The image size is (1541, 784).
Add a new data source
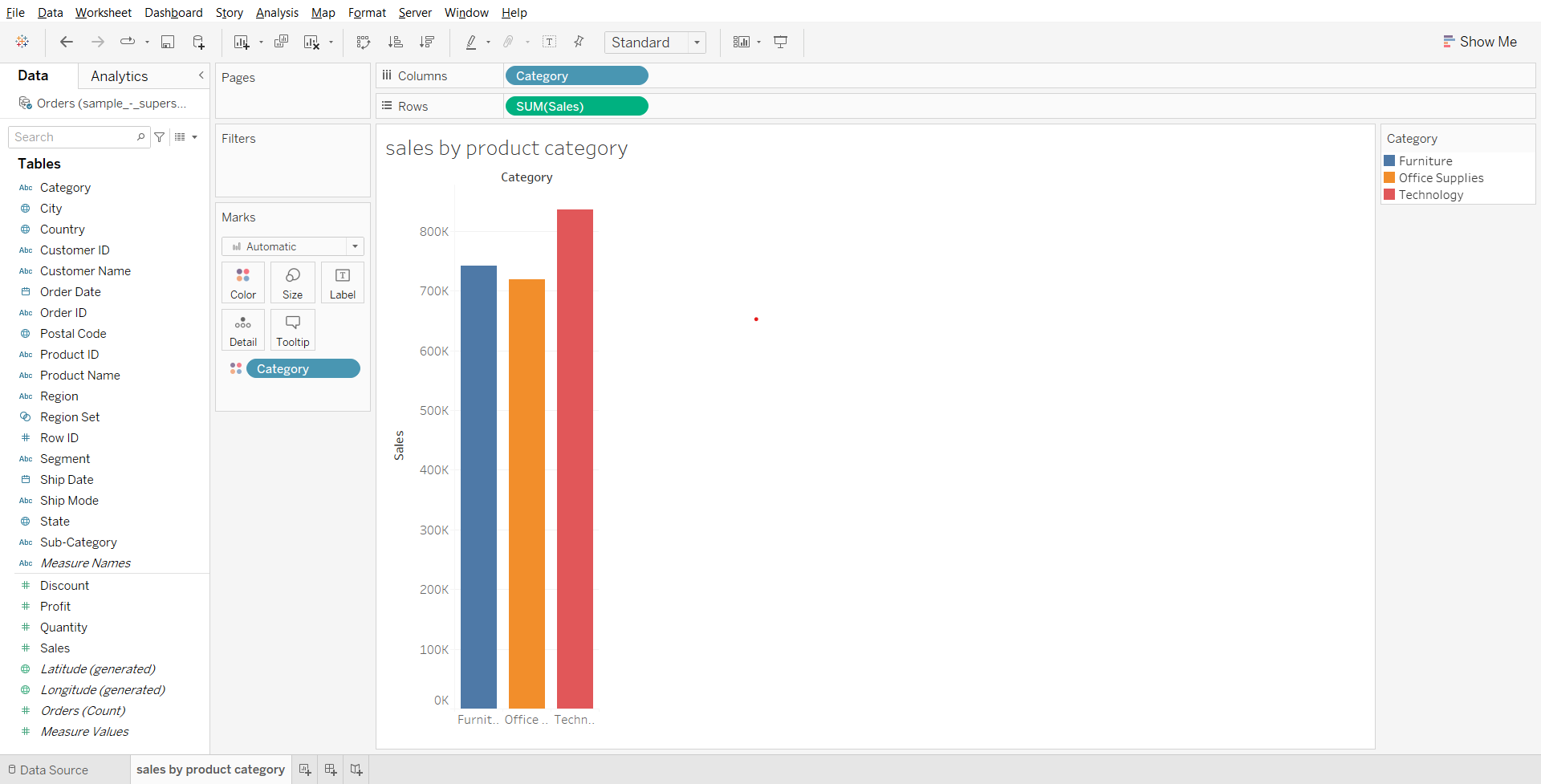click(x=198, y=42)
